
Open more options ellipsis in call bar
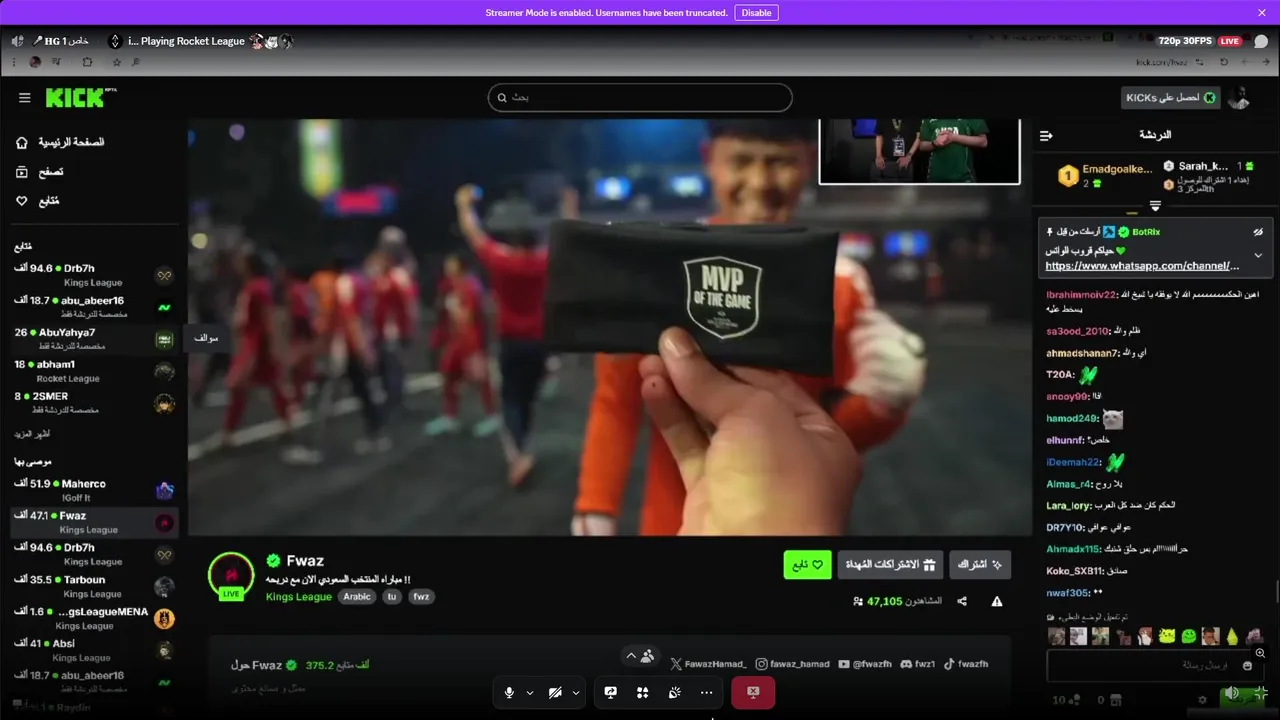[x=707, y=692]
